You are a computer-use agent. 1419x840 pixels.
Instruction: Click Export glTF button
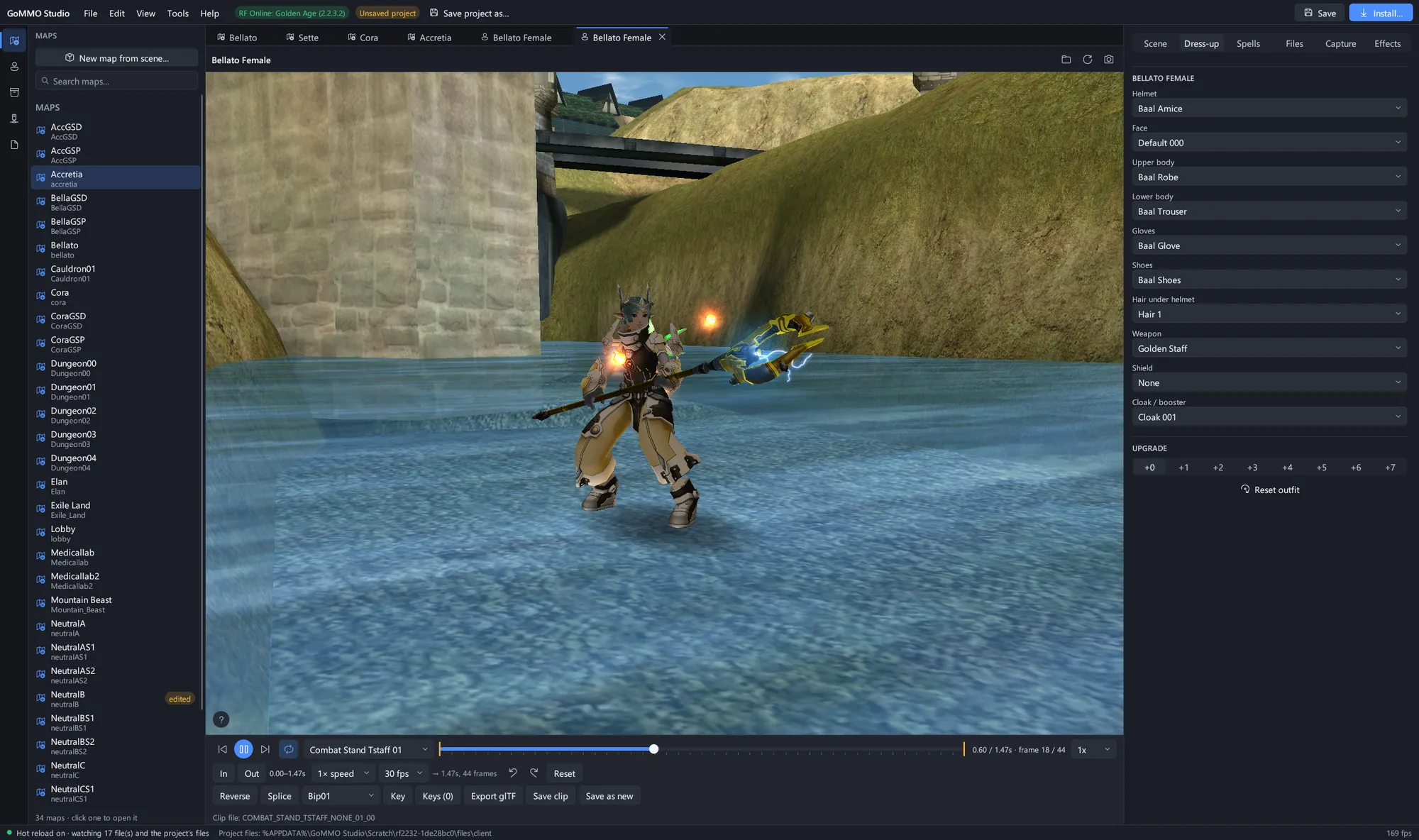pos(493,796)
